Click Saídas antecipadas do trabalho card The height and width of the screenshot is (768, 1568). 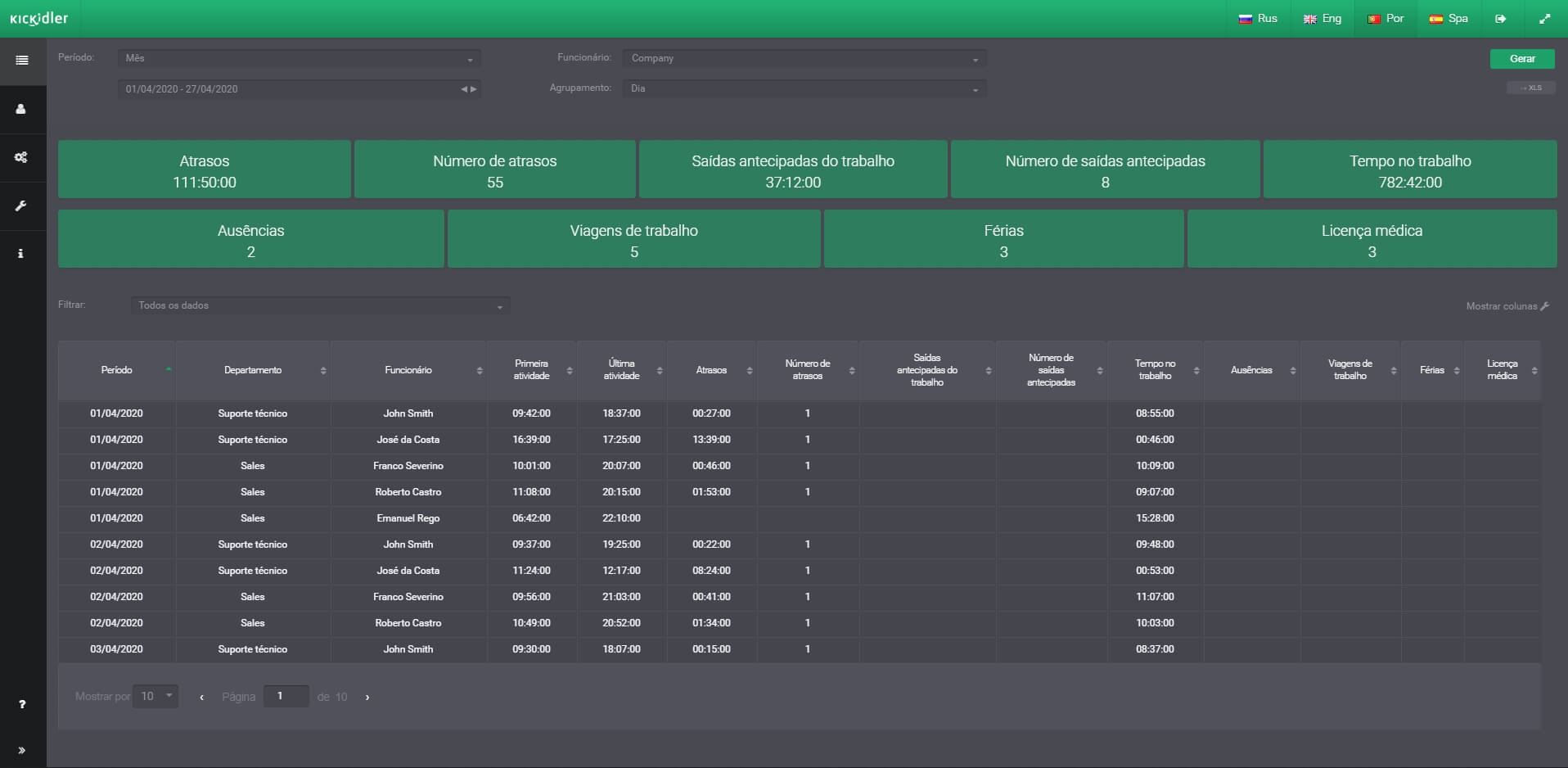coord(793,169)
